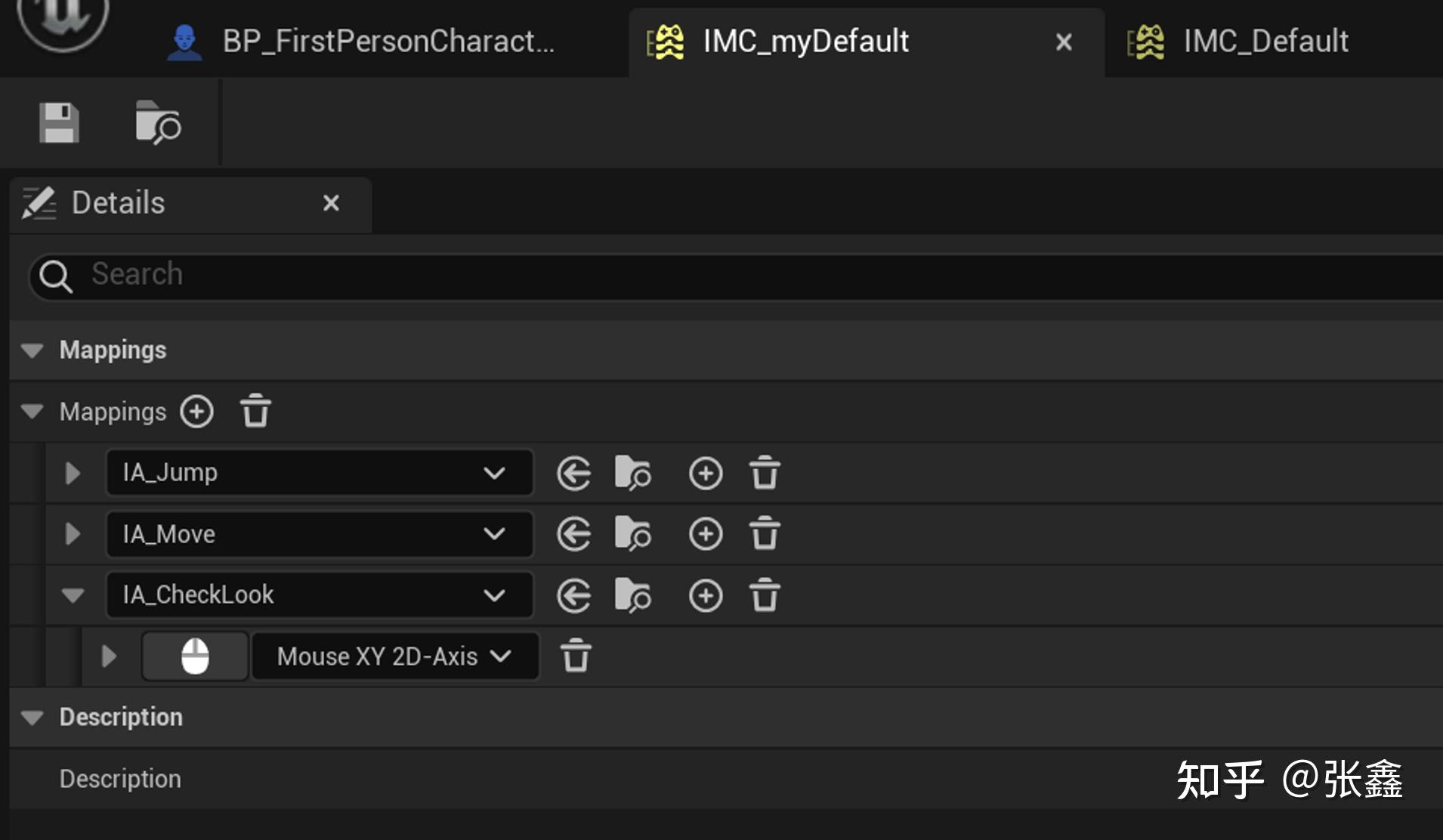This screenshot has width=1443, height=840.
Task: Collapse the Description section
Action: [x=32, y=717]
